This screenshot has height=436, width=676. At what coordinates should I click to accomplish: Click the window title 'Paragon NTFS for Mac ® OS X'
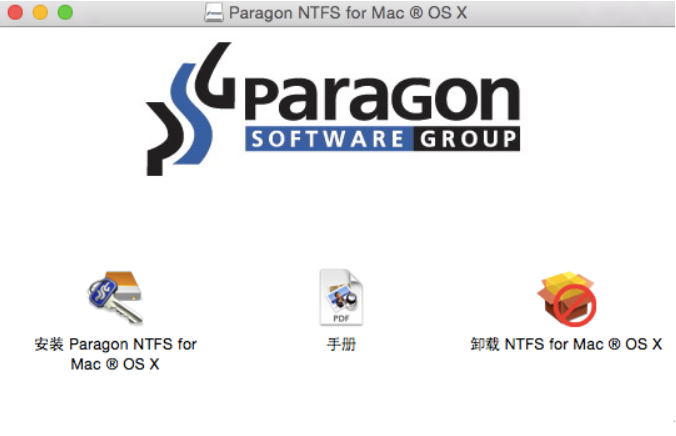[348, 13]
